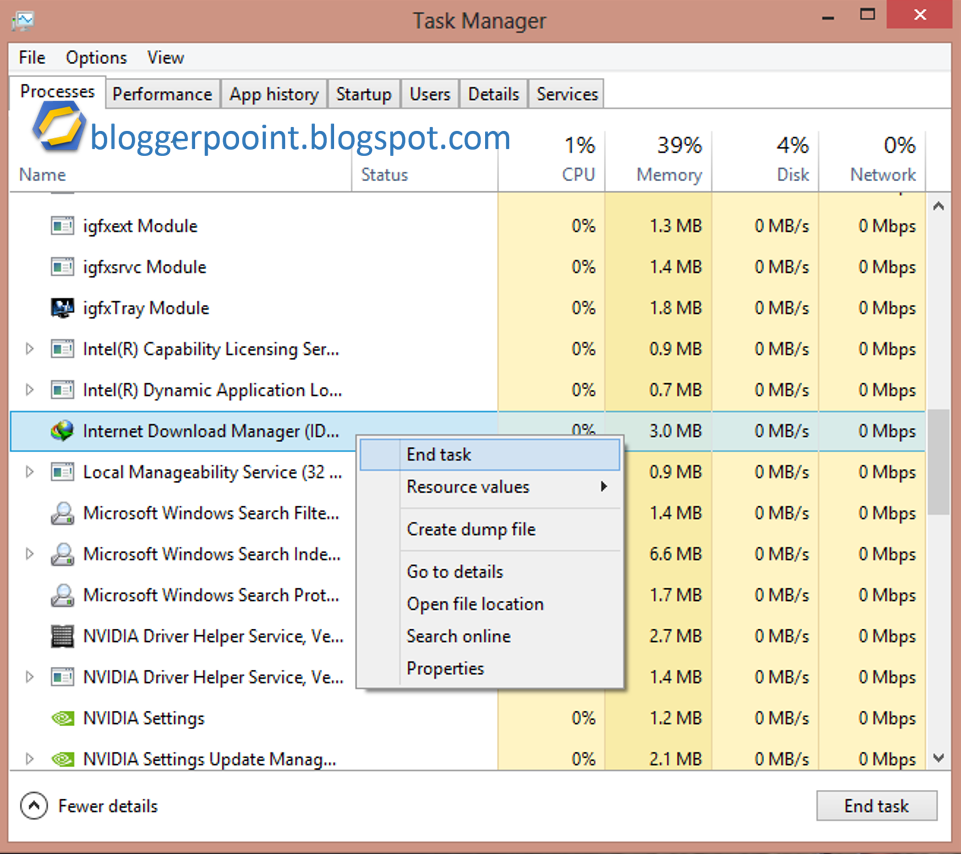Click the End task button at bottom
Viewport: 961px width, 854px height.
pyautogui.click(x=876, y=806)
